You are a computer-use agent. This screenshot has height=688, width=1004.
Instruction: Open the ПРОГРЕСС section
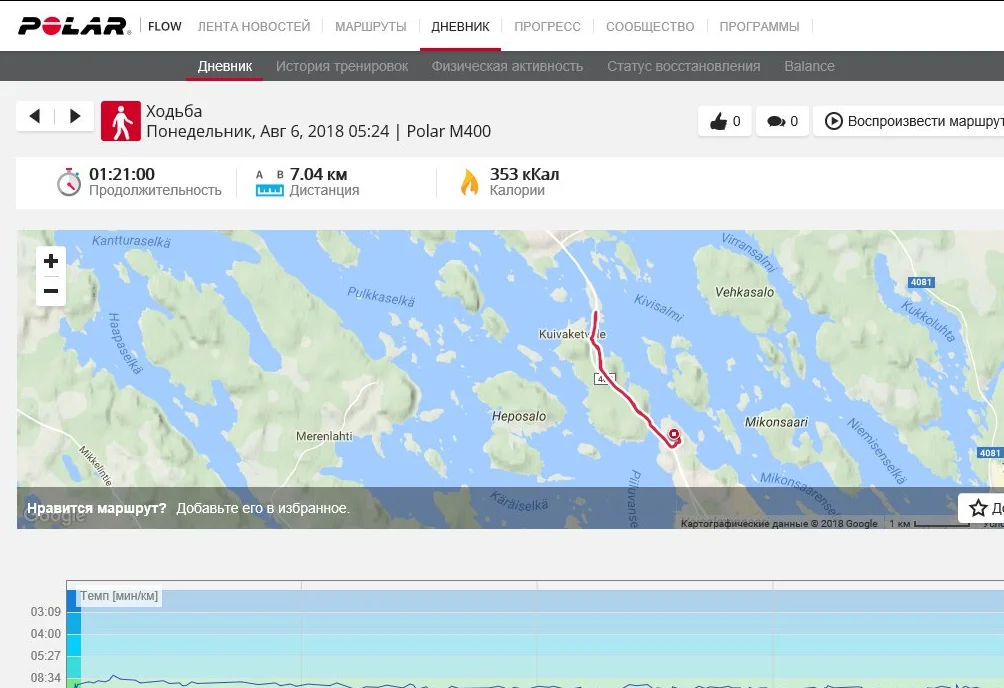coord(547,26)
